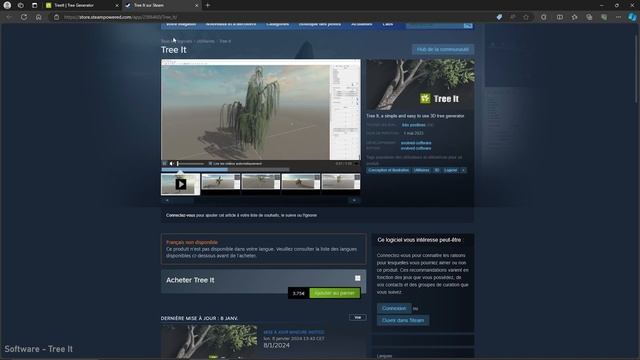Image resolution: width=640 pixels, height=360 pixels.
Task: Select the Tree It sur Steam tab
Action: [x=161, y=5]
